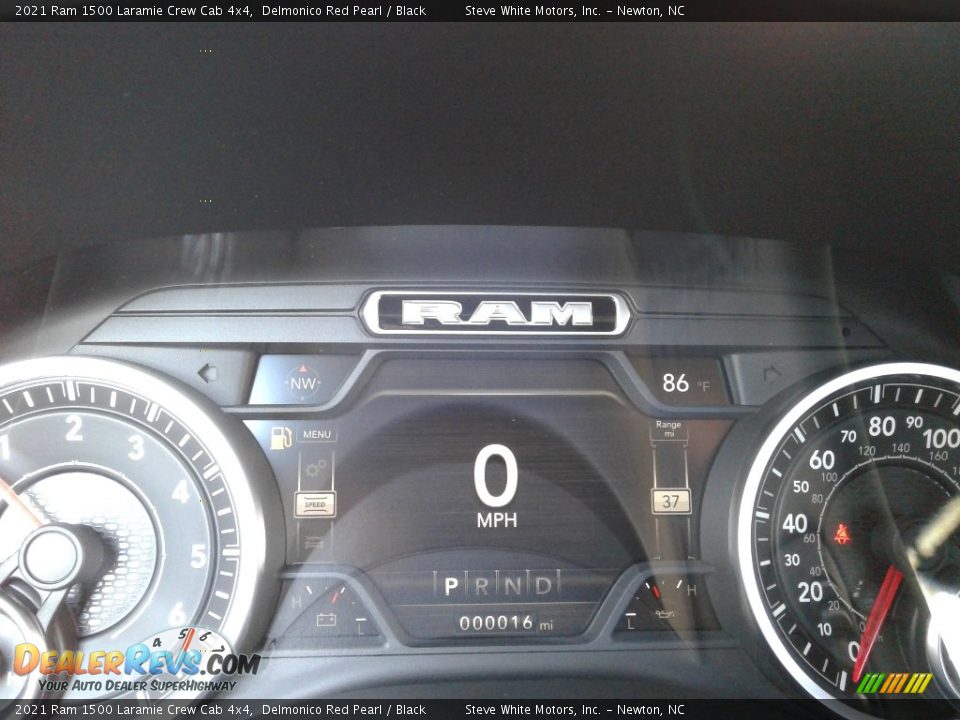Click the 000016 mi odometer reading

[506, 623]
